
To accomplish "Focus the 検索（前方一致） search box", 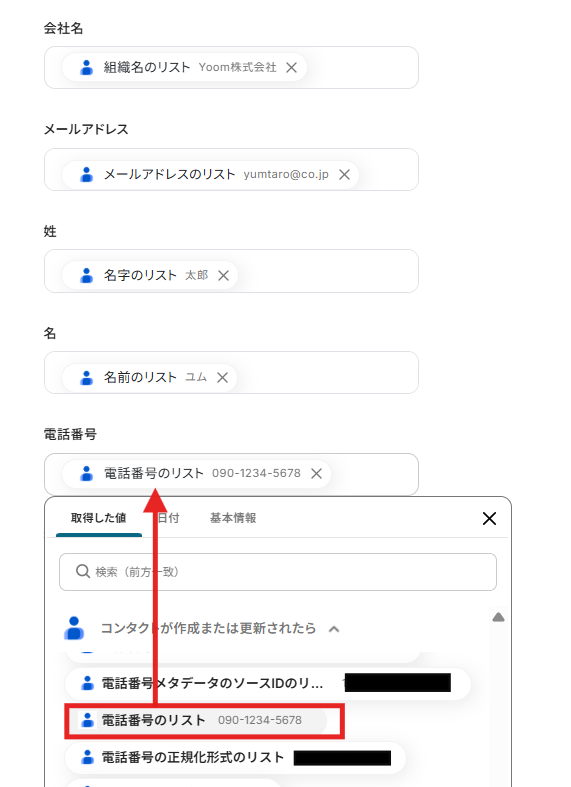I will 278,572.
